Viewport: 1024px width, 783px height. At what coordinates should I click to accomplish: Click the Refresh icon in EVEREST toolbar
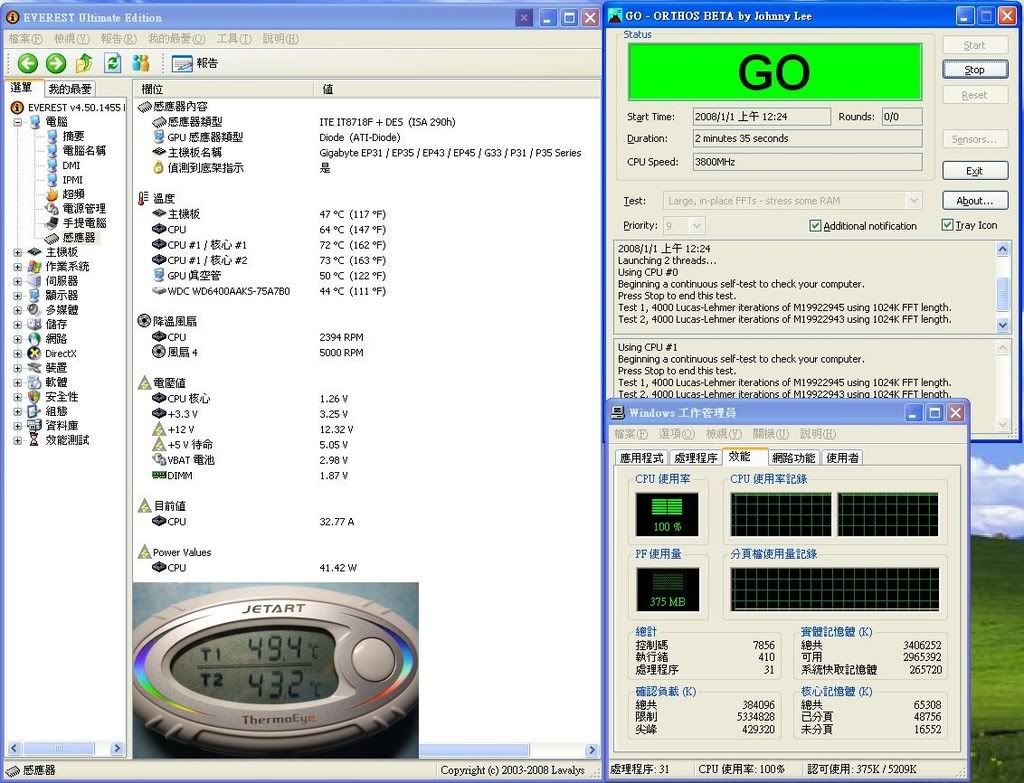[x=113, y=63]
